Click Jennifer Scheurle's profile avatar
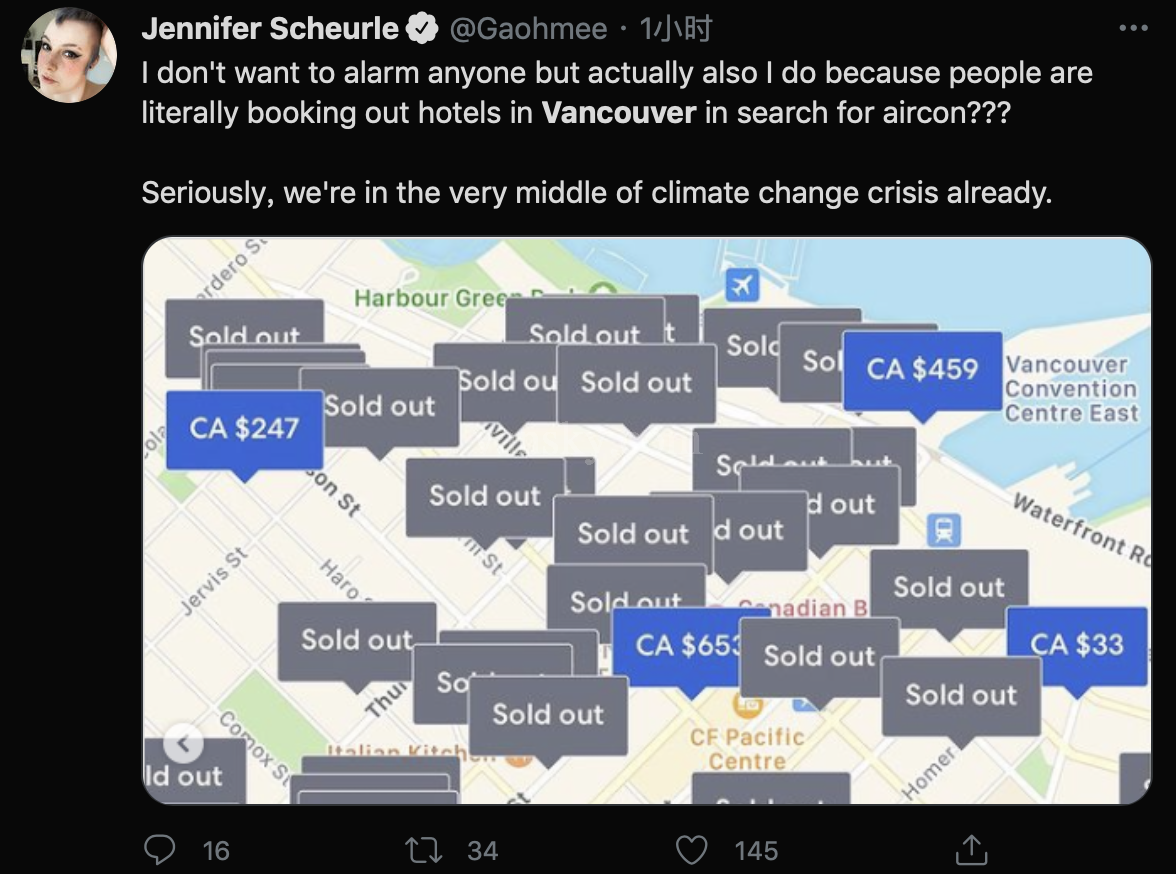 [70, 55]
